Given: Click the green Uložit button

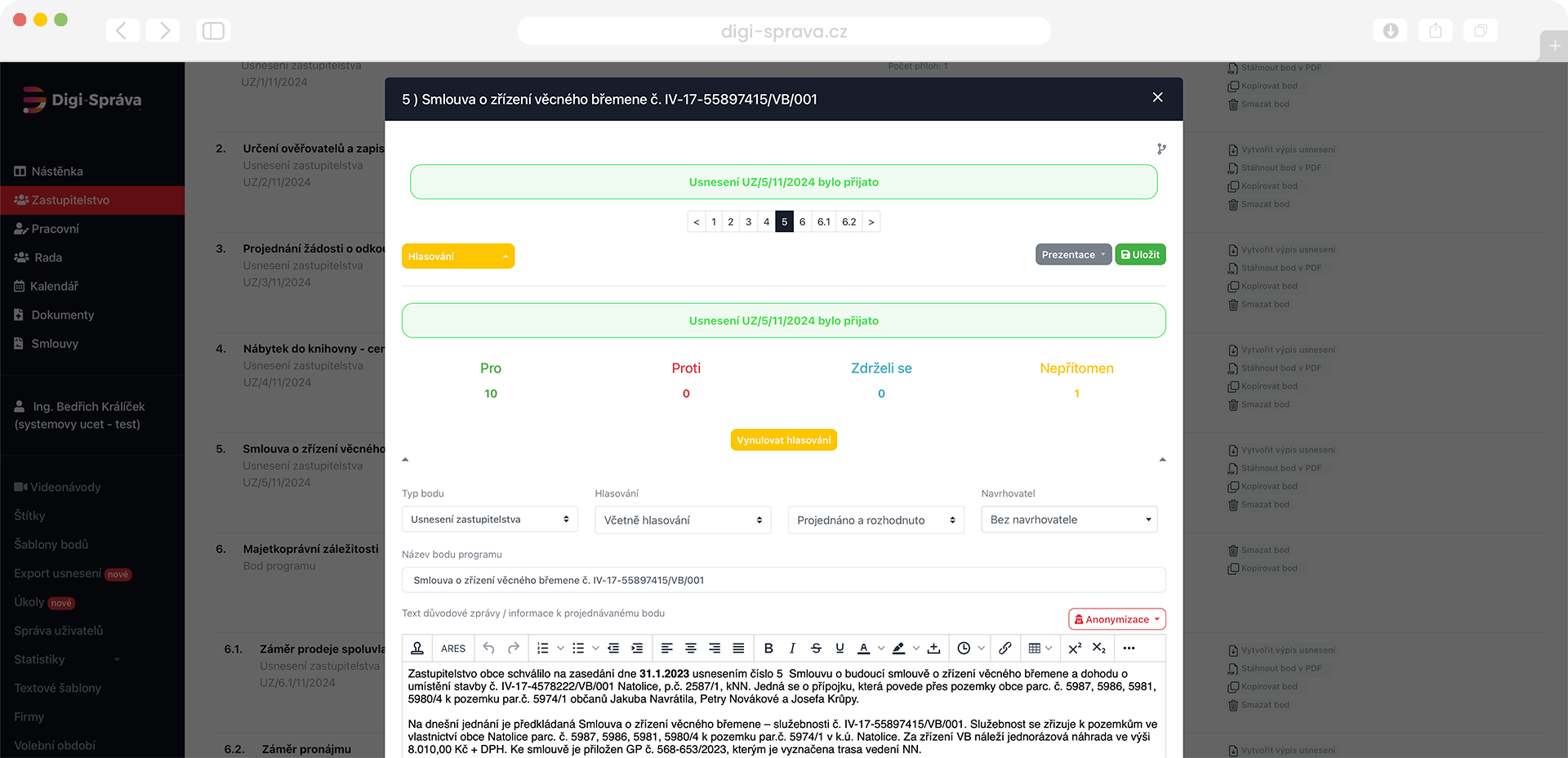Looking at the screenshot, I should [1140, 255].
